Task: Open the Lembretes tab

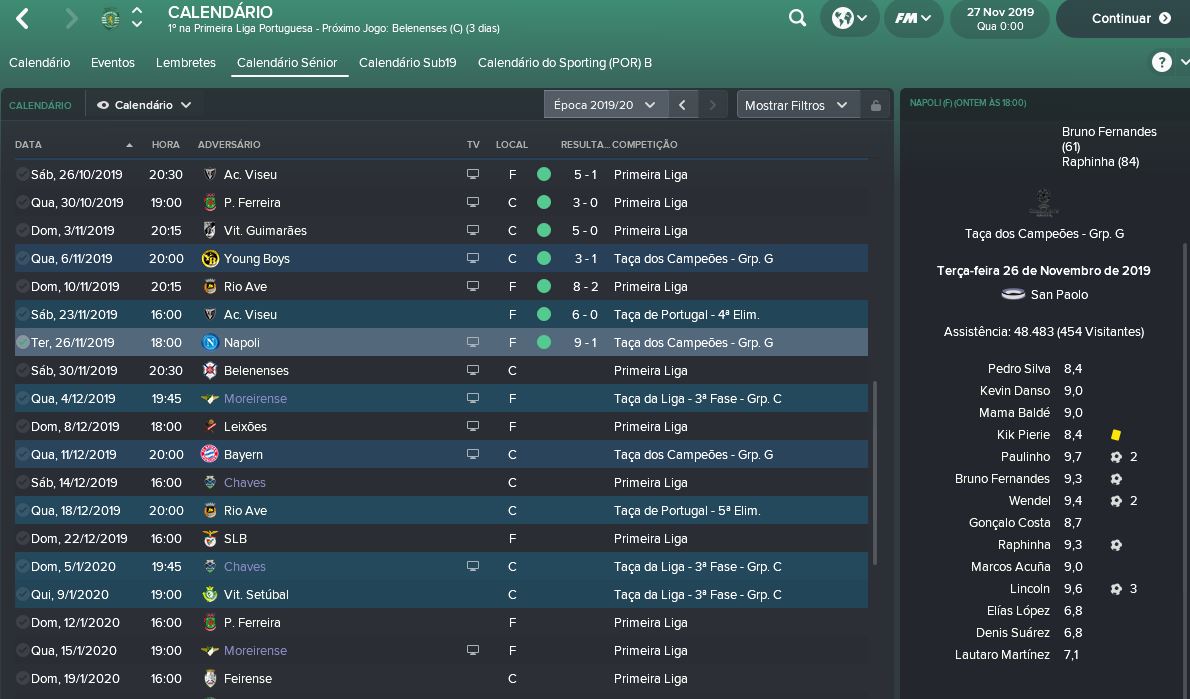Action: pos(186,62)
